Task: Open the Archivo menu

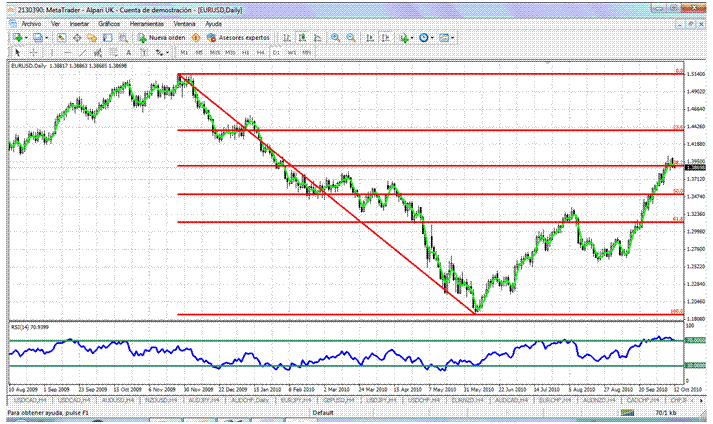Action: (x=20, y=22)
